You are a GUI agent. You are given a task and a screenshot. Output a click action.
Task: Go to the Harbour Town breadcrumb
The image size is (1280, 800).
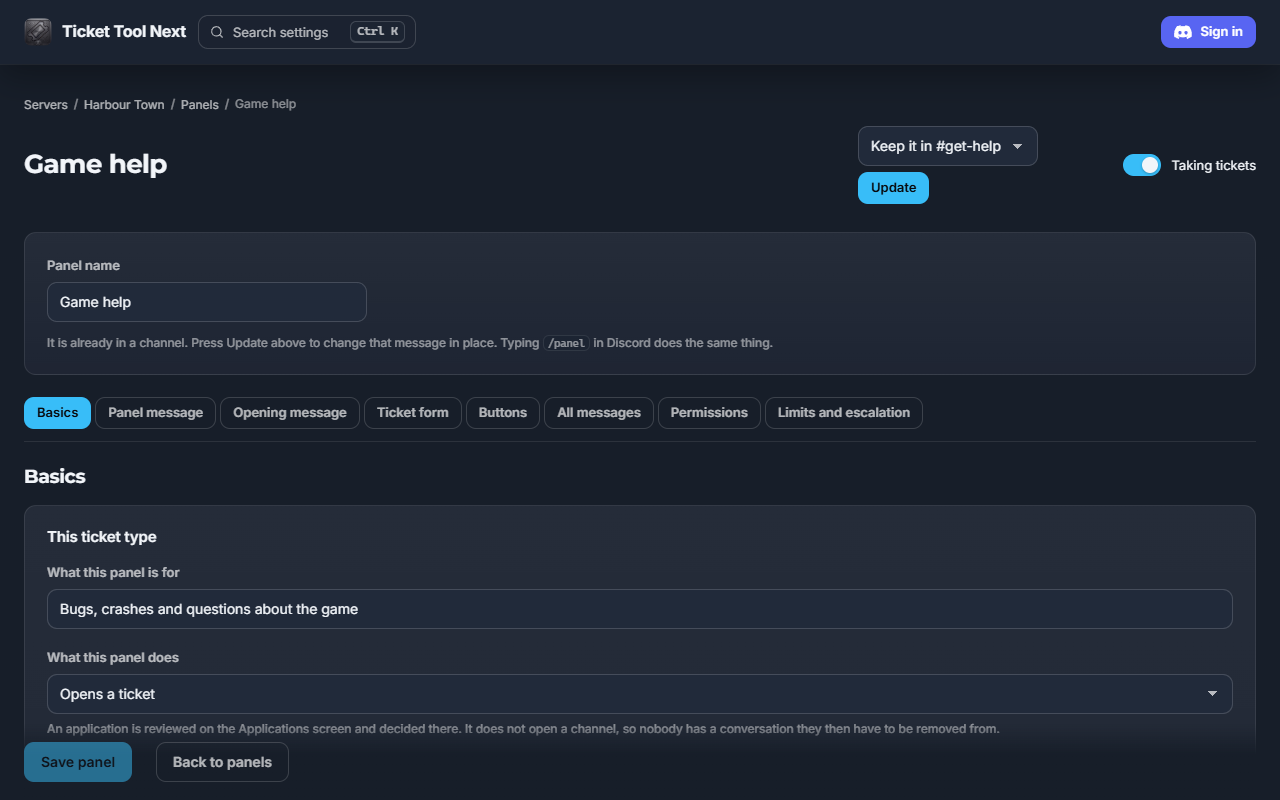pos(124,104)
